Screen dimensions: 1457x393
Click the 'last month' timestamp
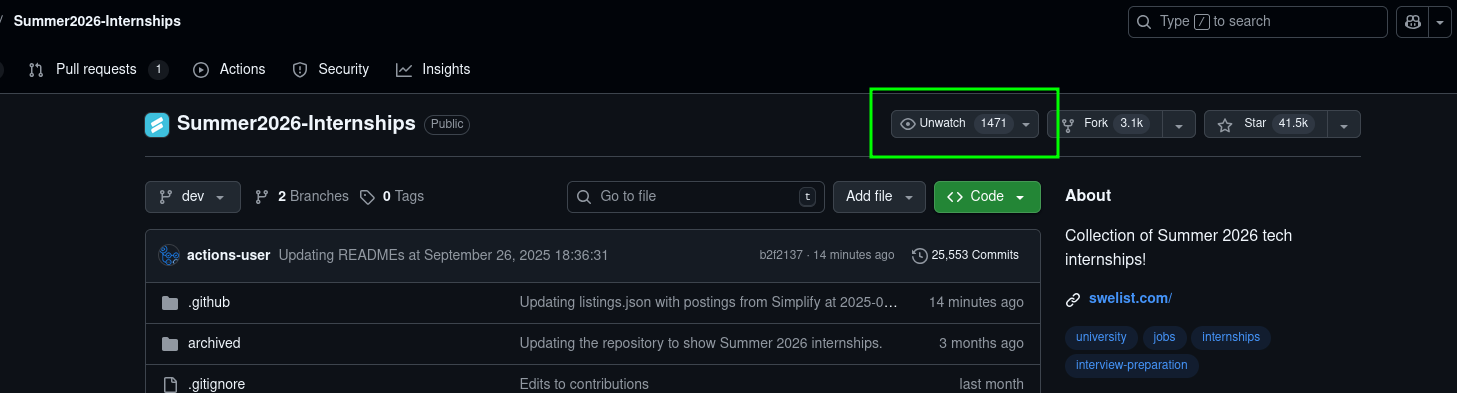coord(991,384)
